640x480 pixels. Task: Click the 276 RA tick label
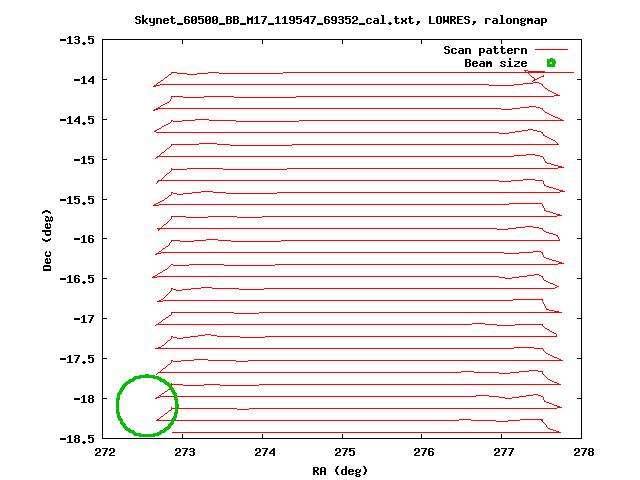click(x=424, y=452)
